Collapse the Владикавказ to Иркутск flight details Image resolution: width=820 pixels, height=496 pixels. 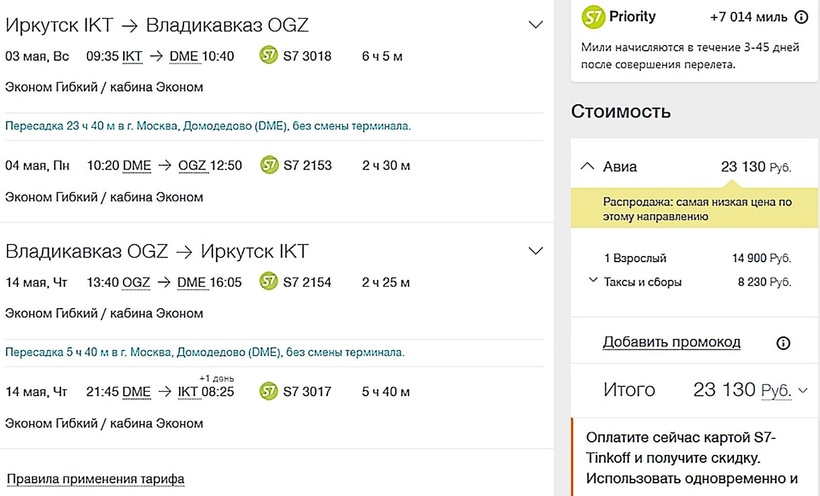point(535,250)
